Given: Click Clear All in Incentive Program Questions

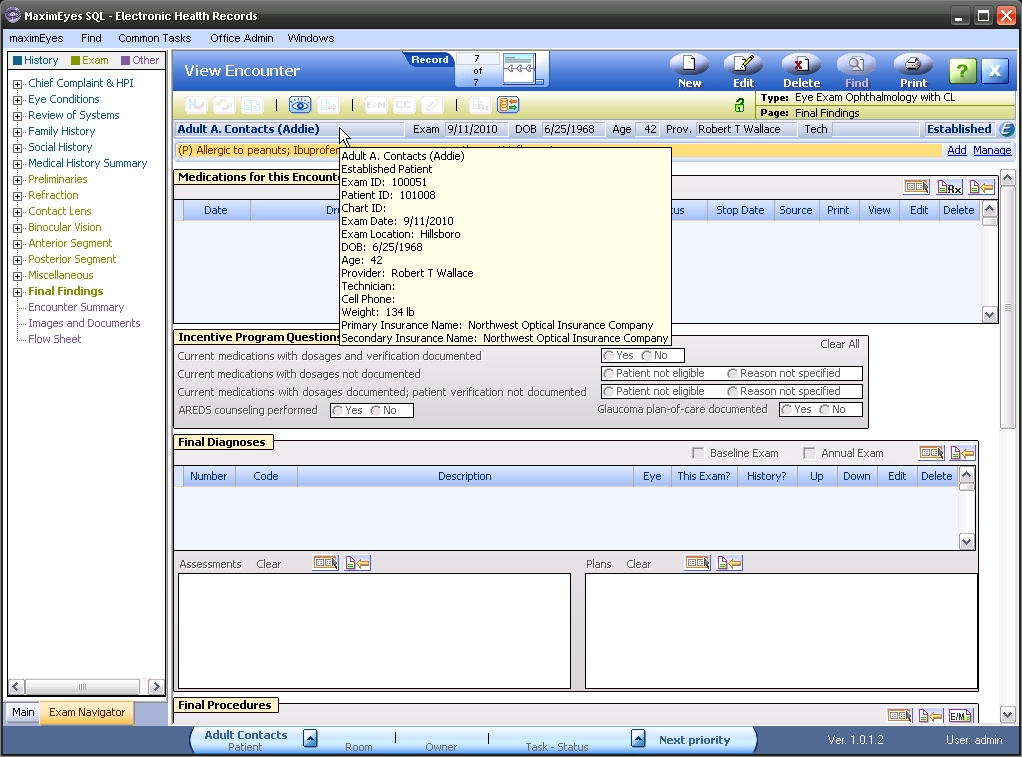Looking at the screenshot, I should (x=840, y=344).
